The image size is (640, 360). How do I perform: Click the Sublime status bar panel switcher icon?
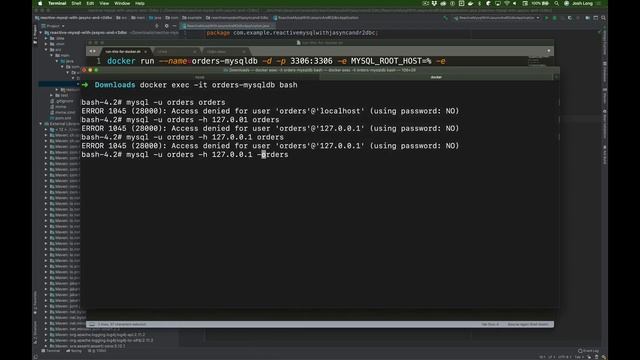[92, 324]
